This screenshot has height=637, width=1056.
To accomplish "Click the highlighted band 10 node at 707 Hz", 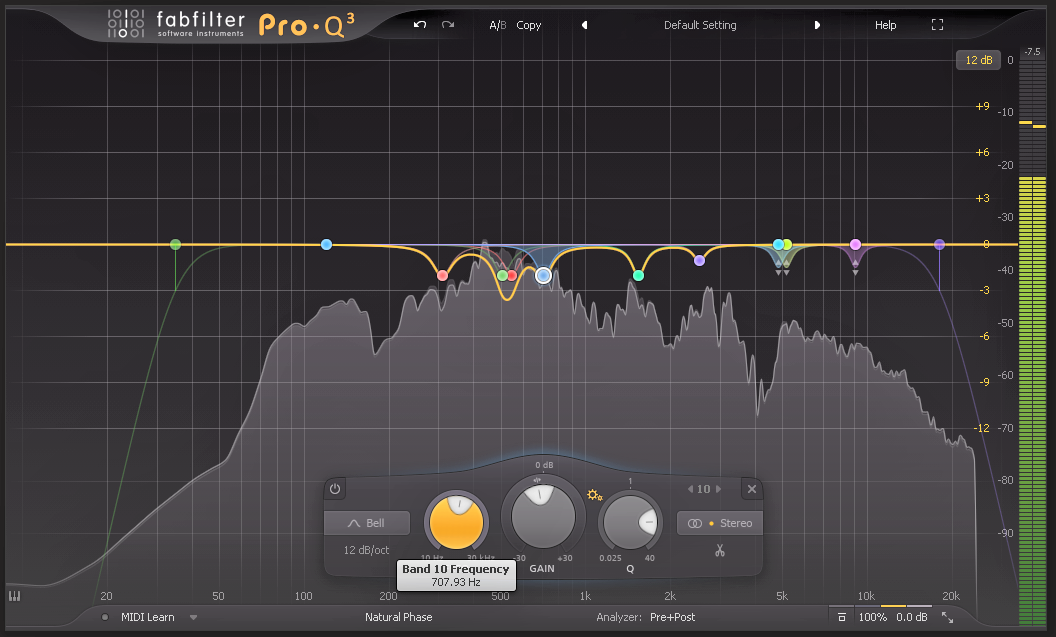I will (543, 275).
